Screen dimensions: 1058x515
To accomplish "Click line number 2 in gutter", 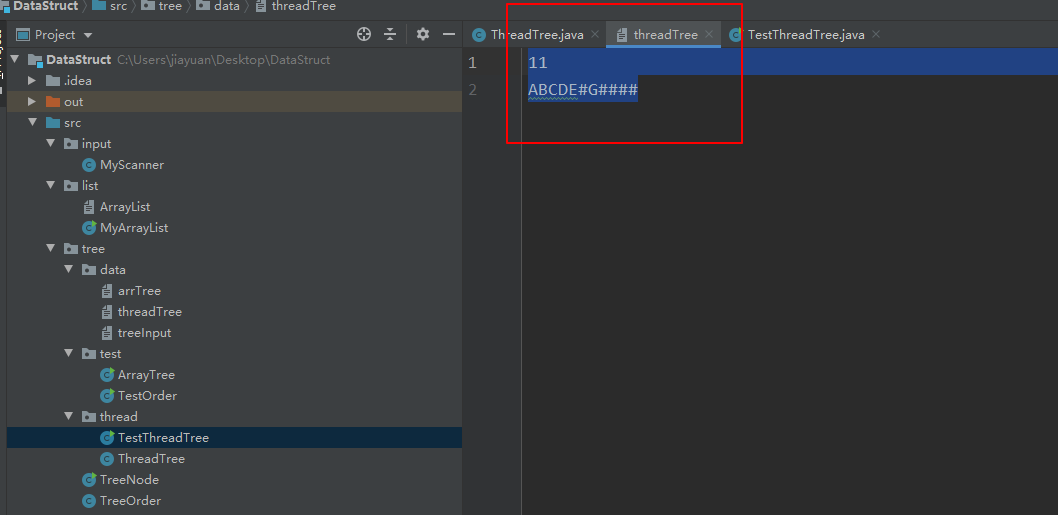I will click(x=472, y=89).
